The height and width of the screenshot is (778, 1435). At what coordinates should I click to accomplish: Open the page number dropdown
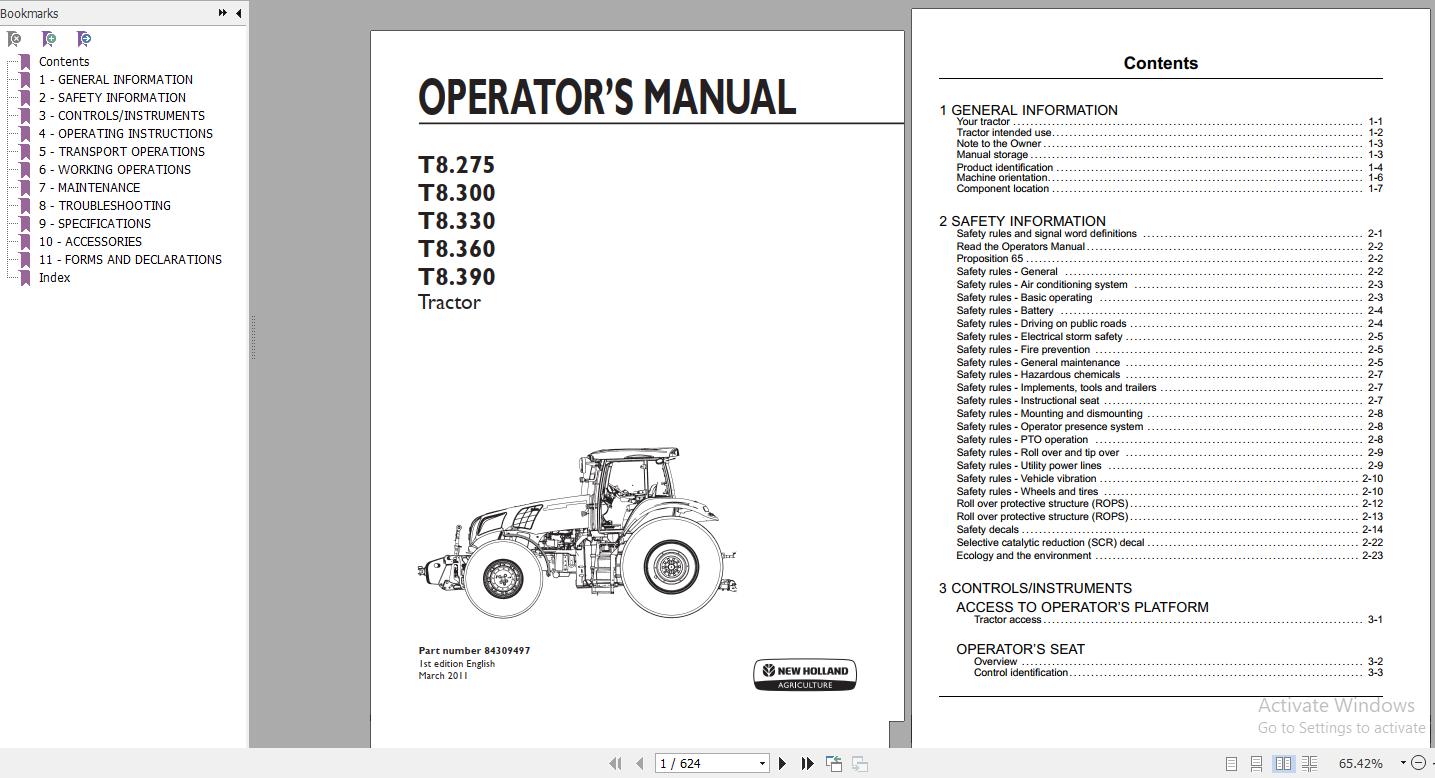click(762, 763)
